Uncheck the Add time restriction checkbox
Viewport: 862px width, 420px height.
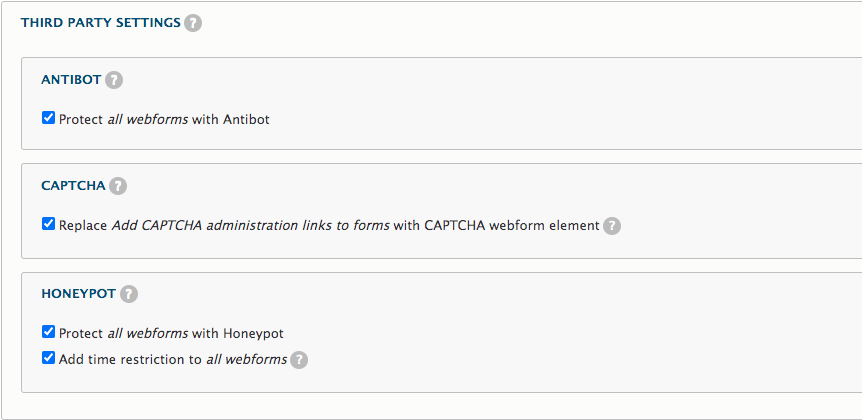coord(48,358)
